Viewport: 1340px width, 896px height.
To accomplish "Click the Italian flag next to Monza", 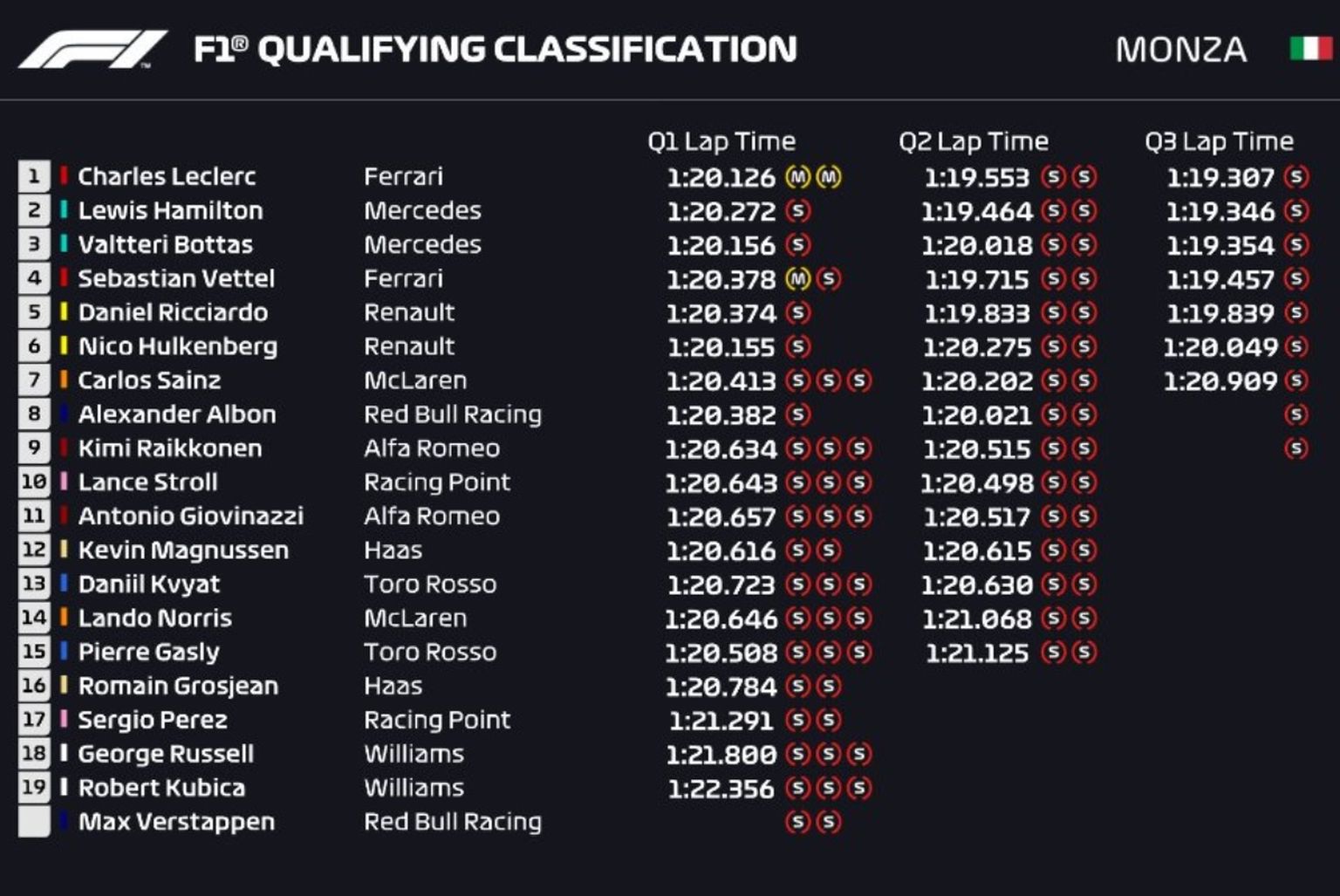I will [x=1310, y=48].
